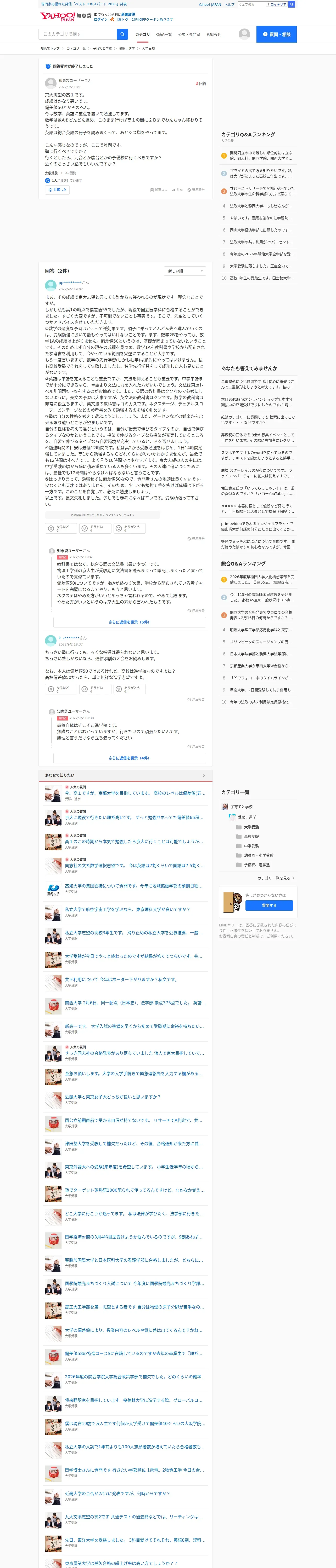
Task: Open 東京農業大学は補欠合格の繰上げ率 question
Action: [x=121, y=1563]
